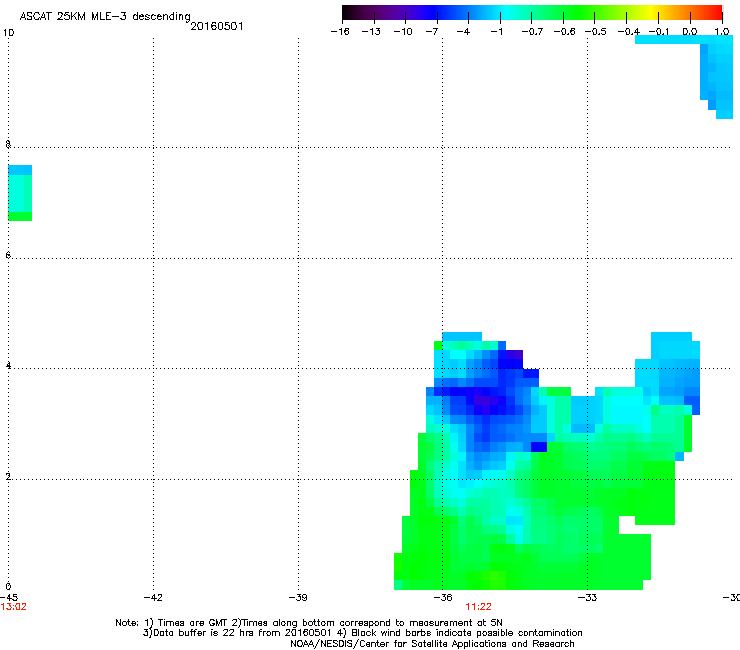Click the -0.4 colorbar label
The image size is (740, 650).
tap(629, 32)
